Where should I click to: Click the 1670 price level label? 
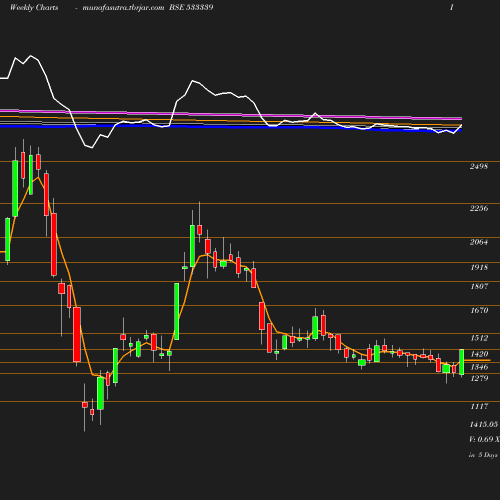click(x=479, y=310)
